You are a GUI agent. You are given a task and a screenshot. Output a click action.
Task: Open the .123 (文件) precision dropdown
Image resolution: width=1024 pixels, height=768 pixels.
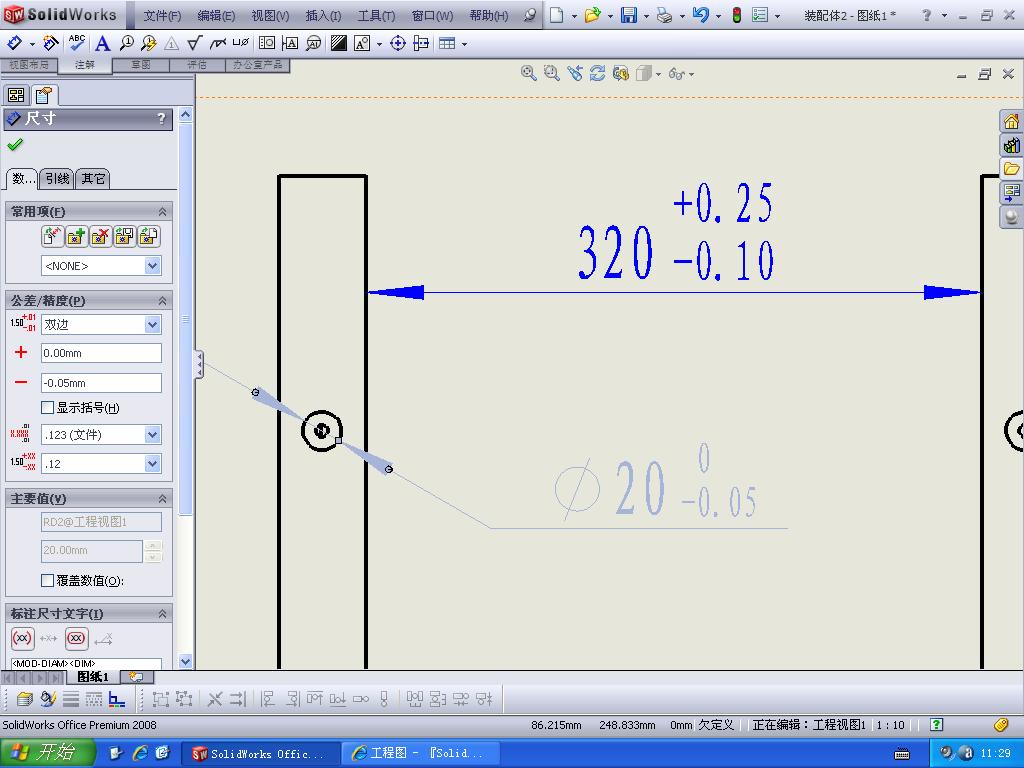coord(153,434)
